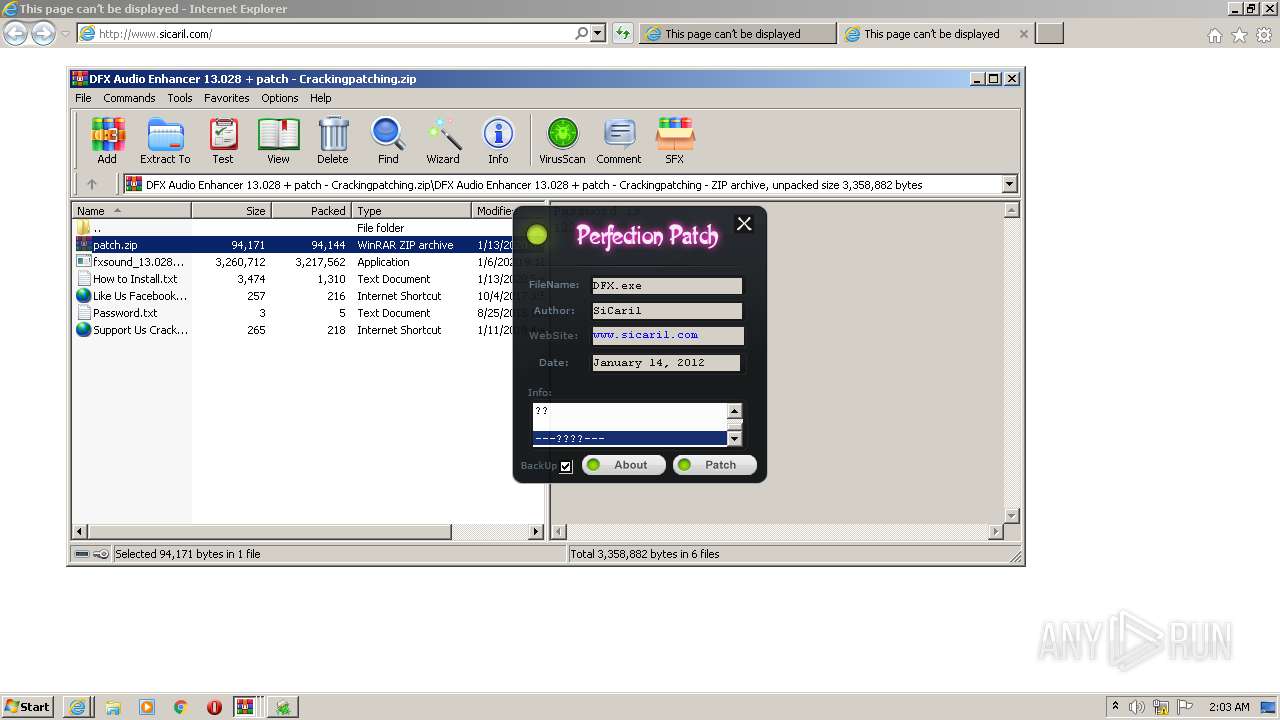Click the Start button
1280x720 pixels.
27,707
